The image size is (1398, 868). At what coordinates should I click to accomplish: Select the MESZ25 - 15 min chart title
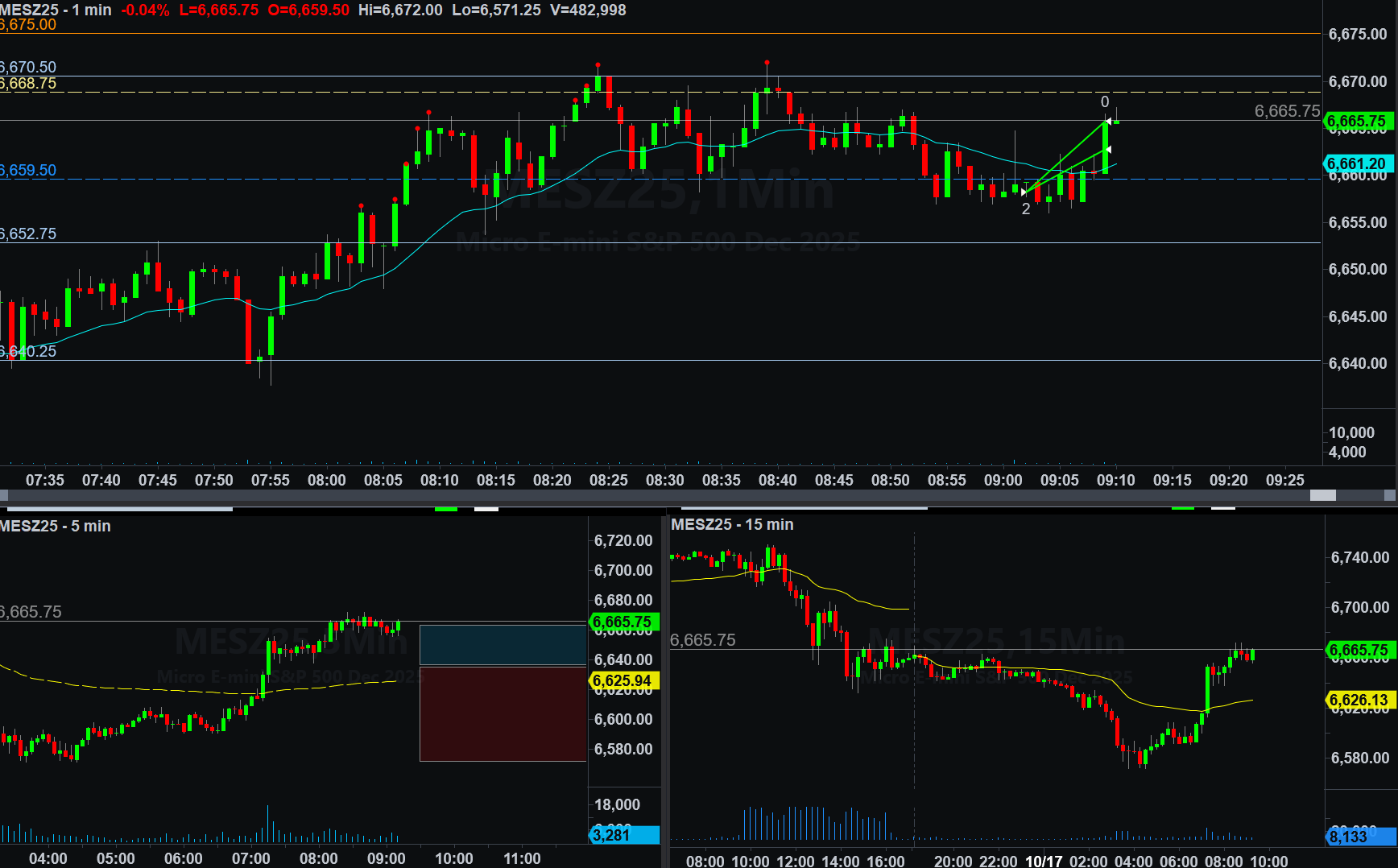click(x=732, y=525)
